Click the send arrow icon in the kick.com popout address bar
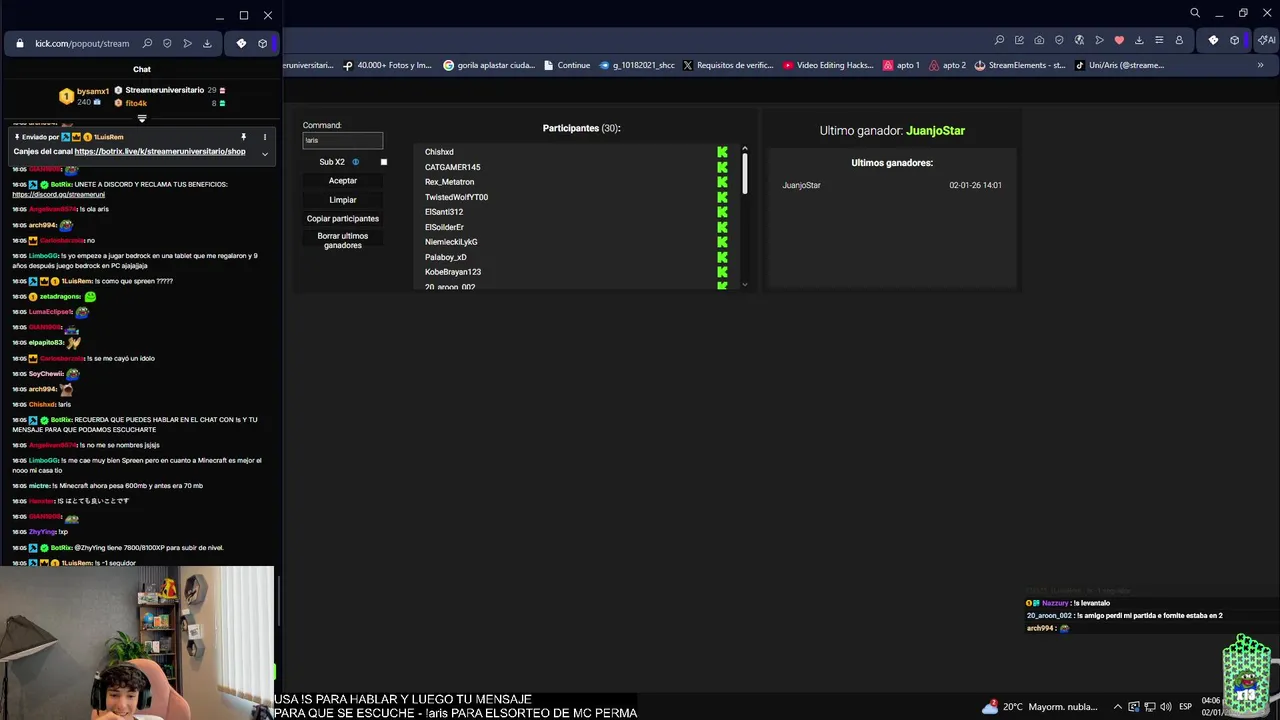The width and height of the screenshot is (1280, 720). tap(187, 43)
